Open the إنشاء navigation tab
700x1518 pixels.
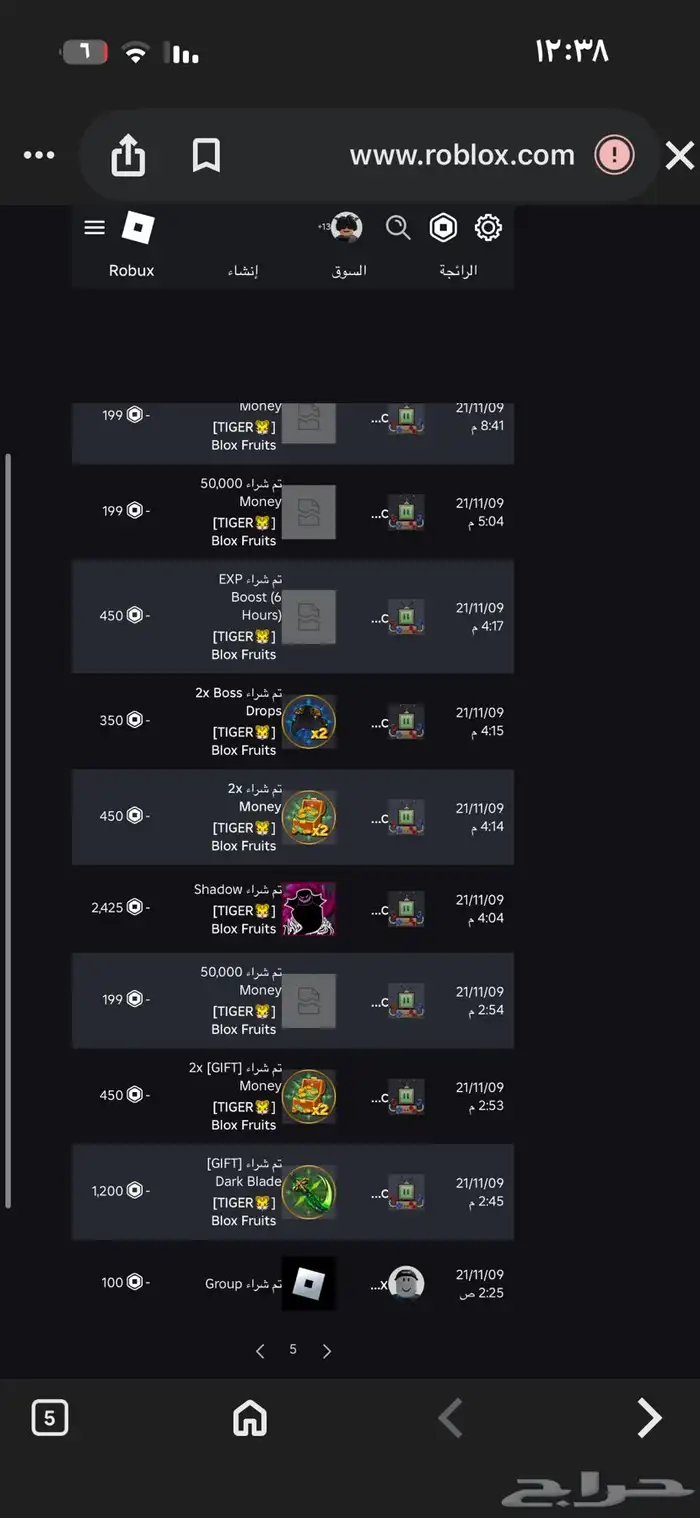242,270
